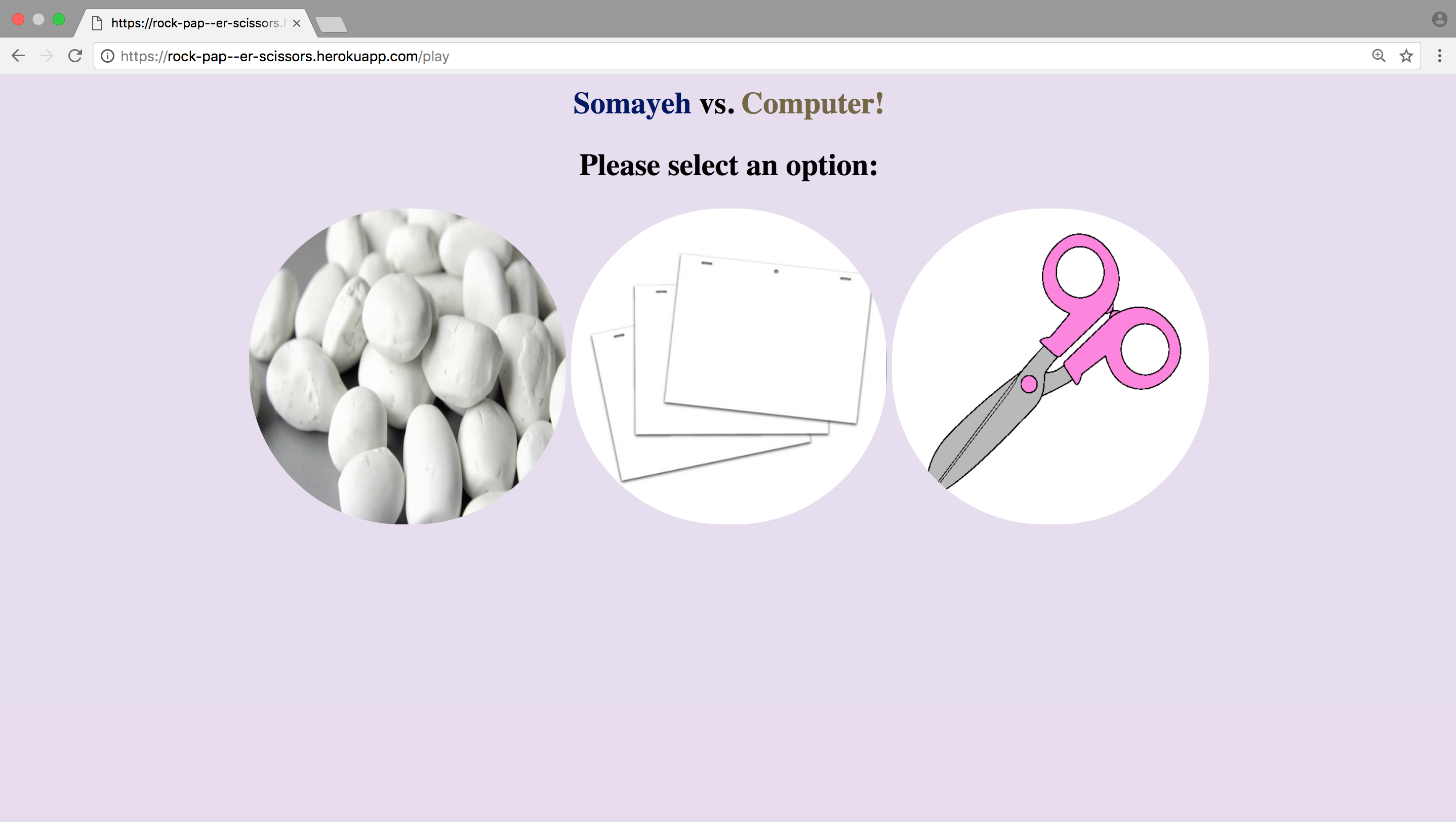Open a new browser tab
The image size is (1456, 822).
331,24
